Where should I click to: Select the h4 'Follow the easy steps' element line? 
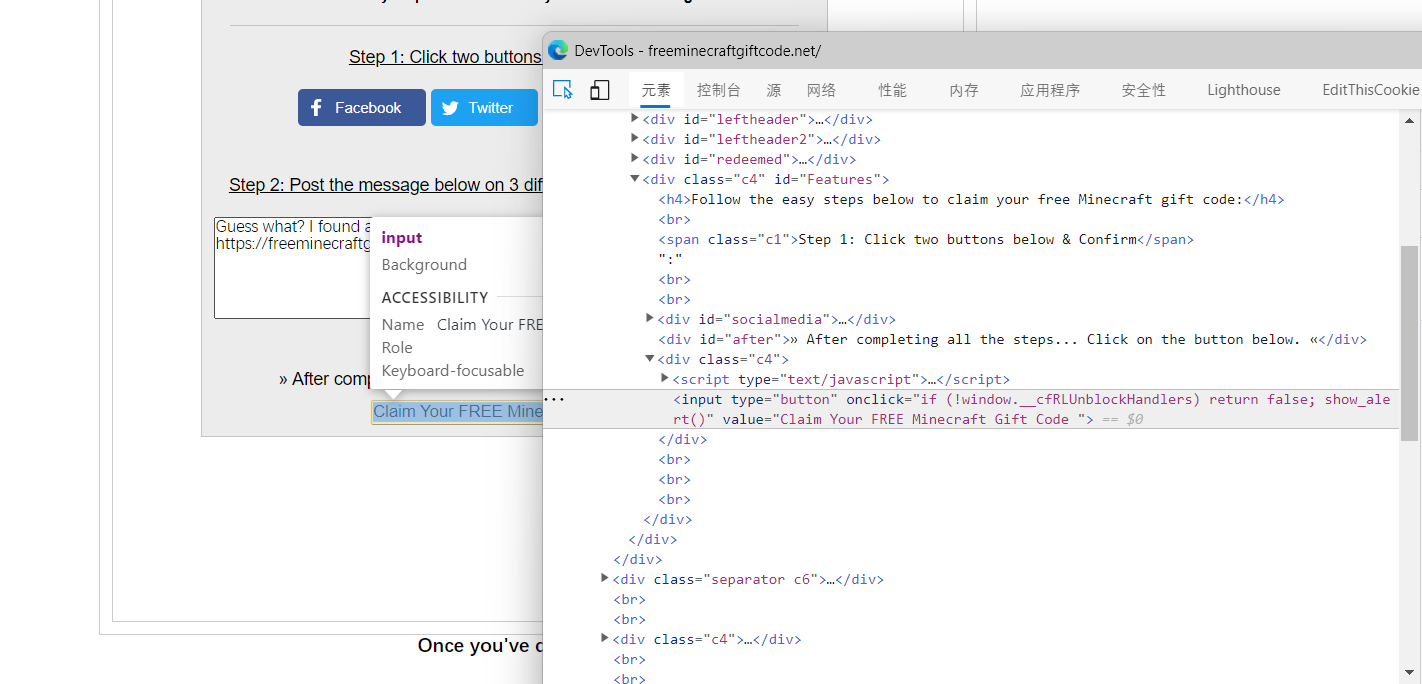(x=971, y=199)
